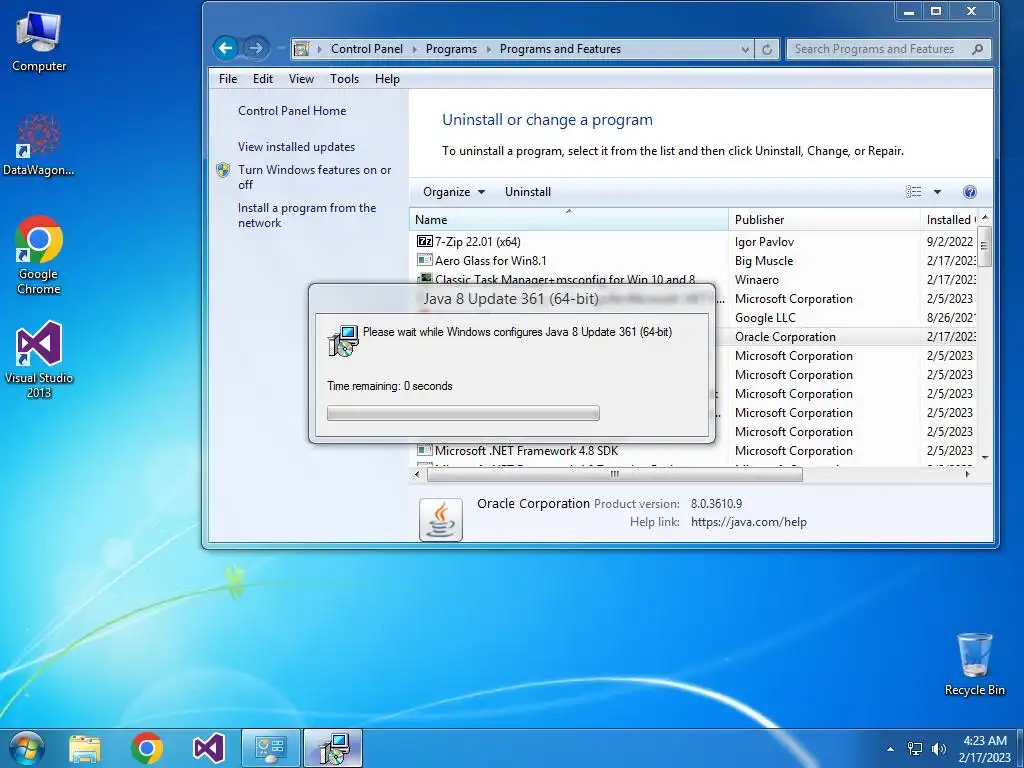The image size is (1024, 768).
Task: Open the Edit menu
Action: (x=263, y=79)
